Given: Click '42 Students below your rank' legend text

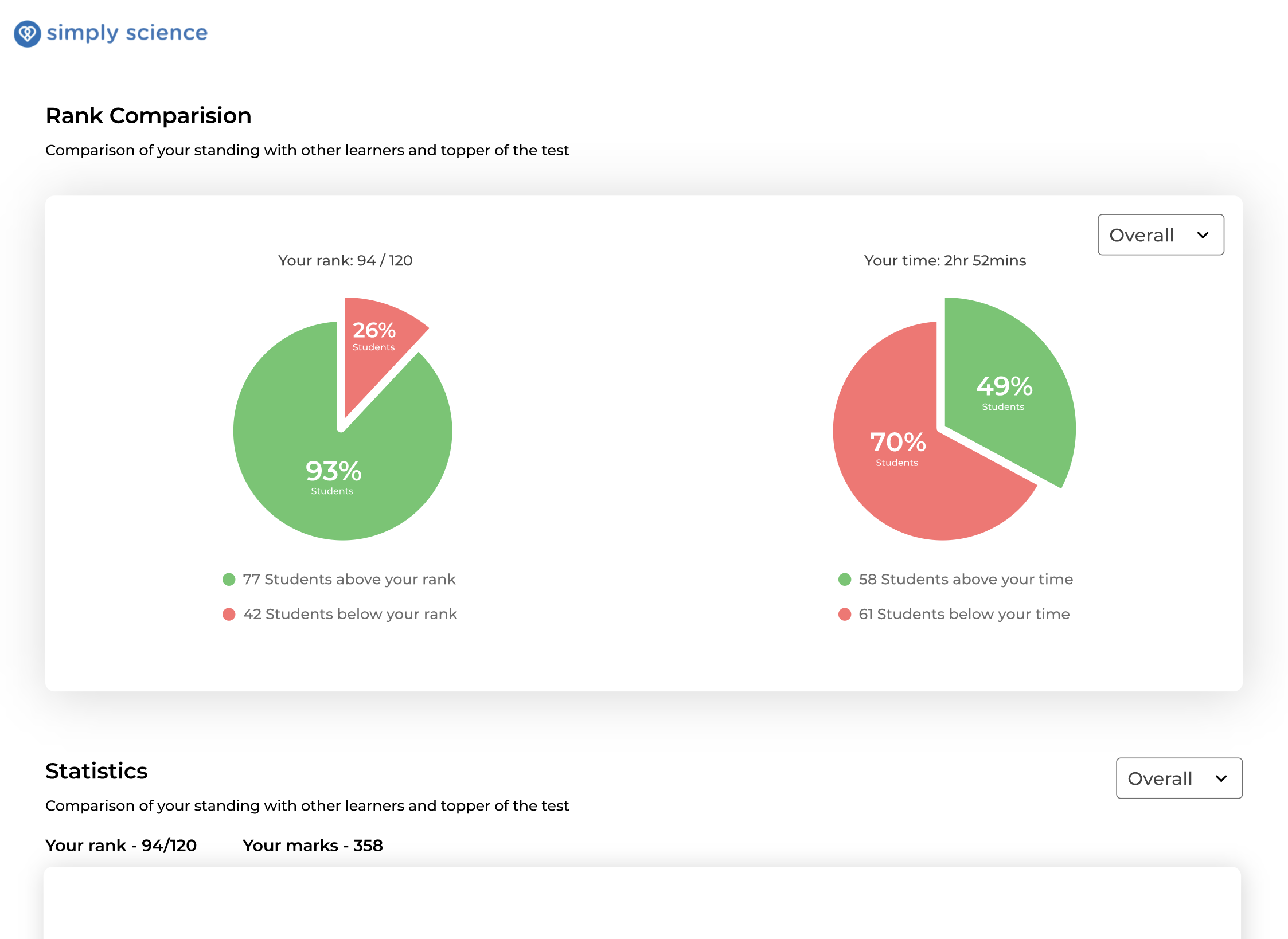Looking at the screenshot, I should [350, 614].
